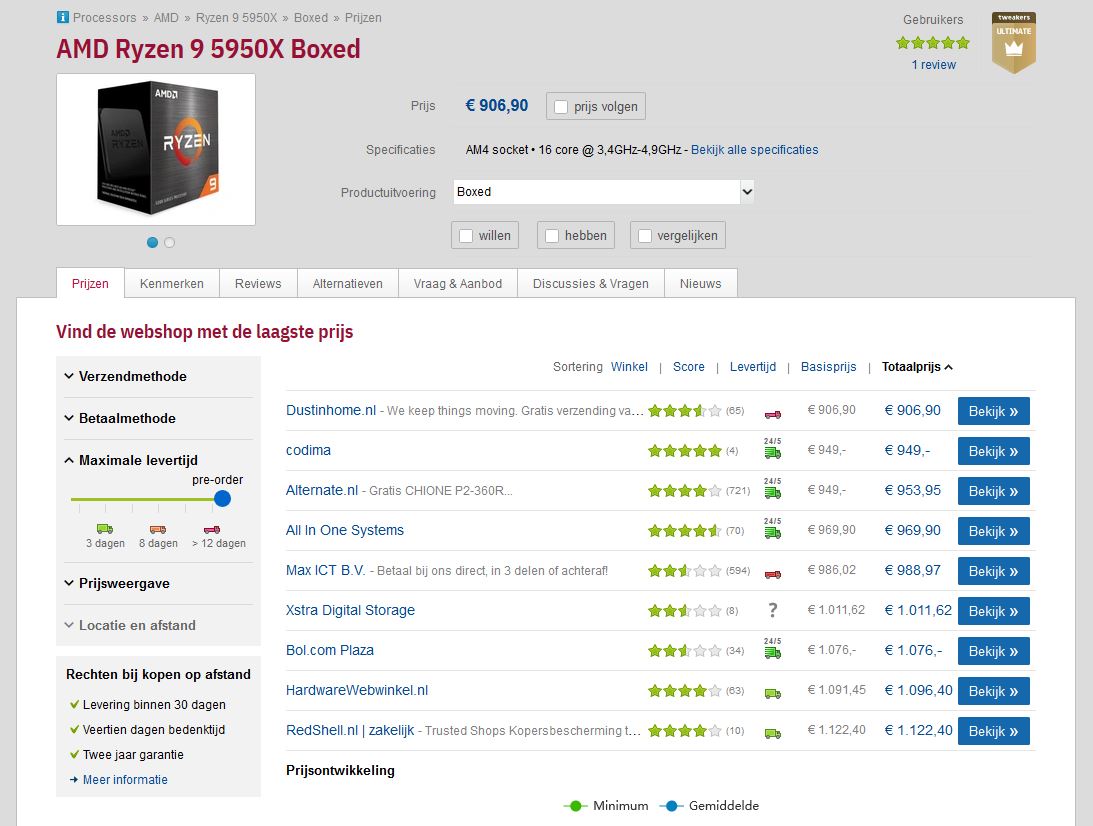The width and height of the screenshot is (1093, 826).
Task: Sort the shops by Basisprijs
Action: point(828,367)
